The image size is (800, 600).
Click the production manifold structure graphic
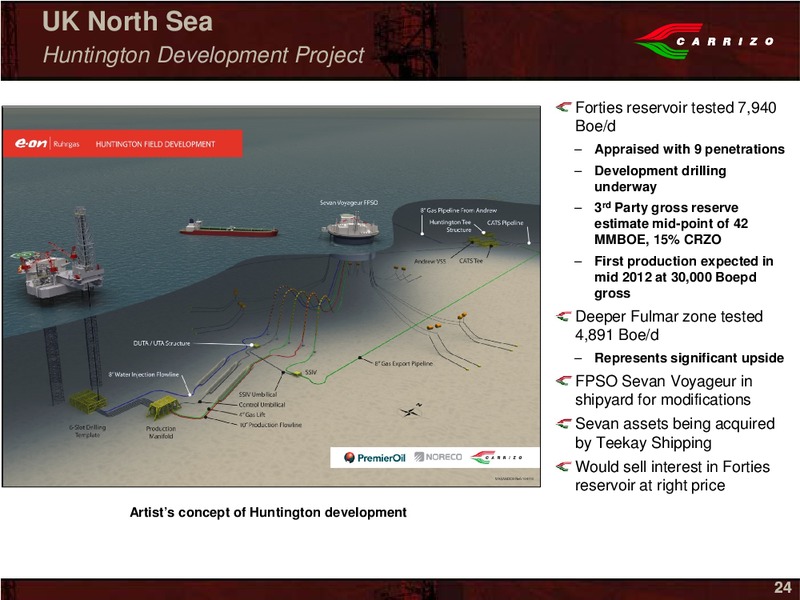click(163, 408)
